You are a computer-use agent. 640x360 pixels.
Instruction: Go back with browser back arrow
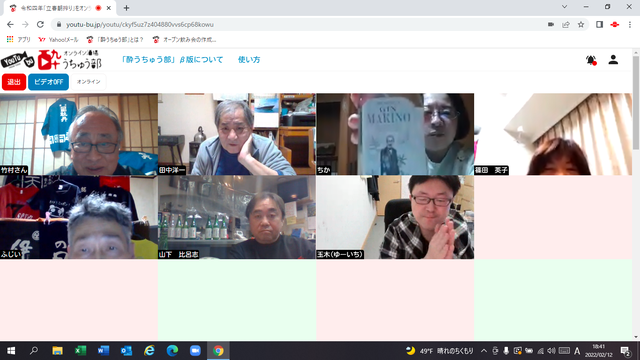(x=10, y=24)
